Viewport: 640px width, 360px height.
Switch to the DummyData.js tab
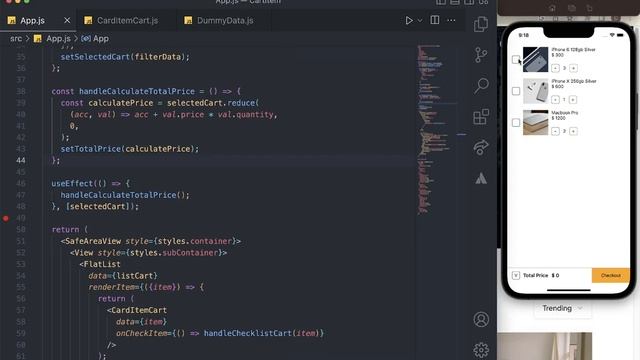(x=225, y=20)
